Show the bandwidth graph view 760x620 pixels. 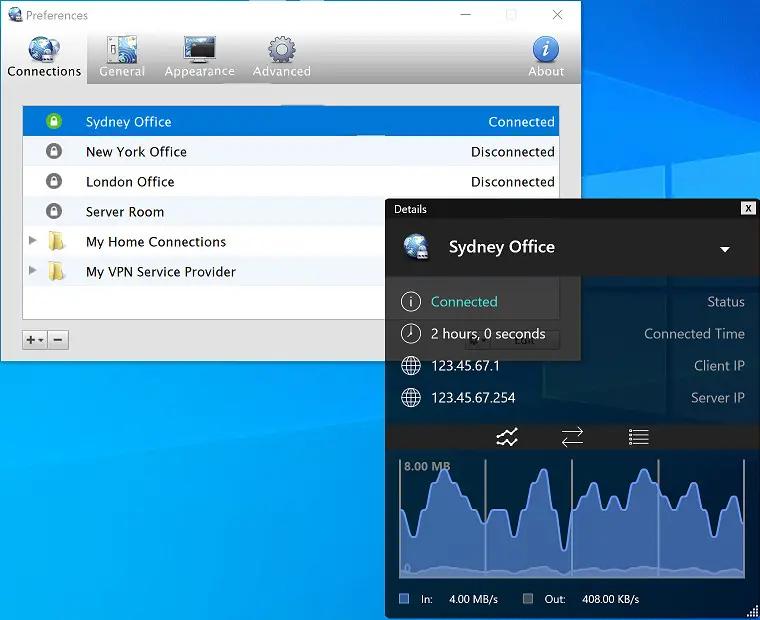pos(507,437)
